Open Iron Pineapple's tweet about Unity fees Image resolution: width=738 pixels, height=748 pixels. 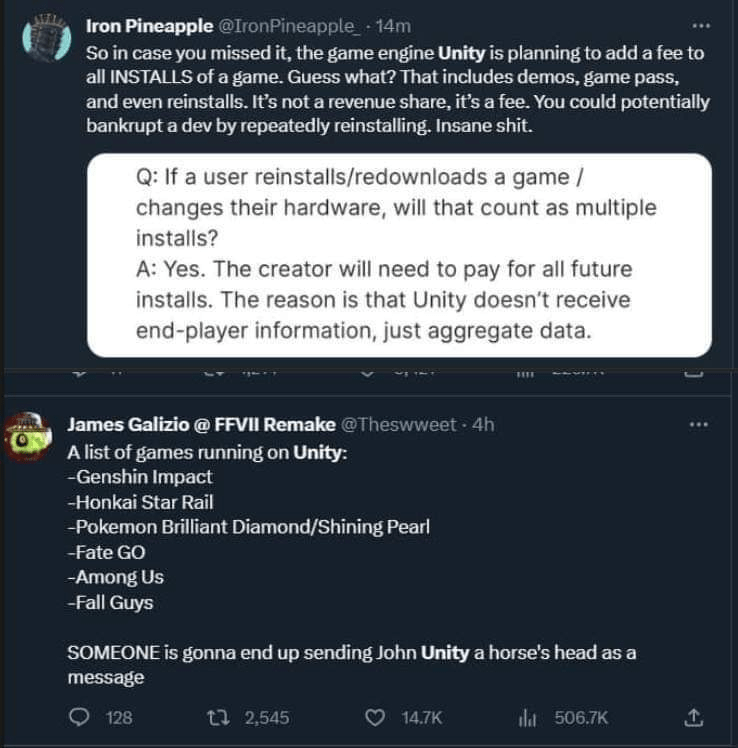point(390,88)
